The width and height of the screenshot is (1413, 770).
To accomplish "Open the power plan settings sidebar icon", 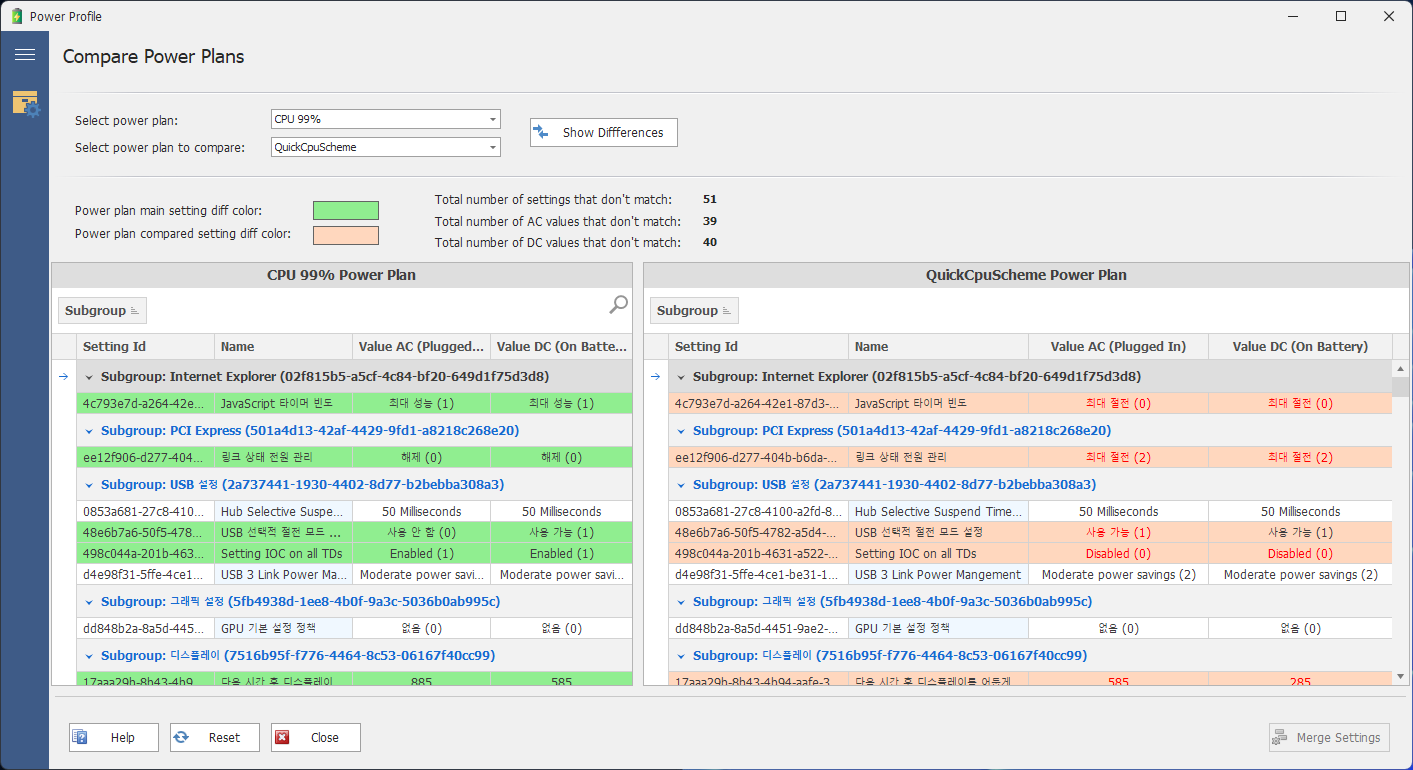I will [x=25, y=103].
